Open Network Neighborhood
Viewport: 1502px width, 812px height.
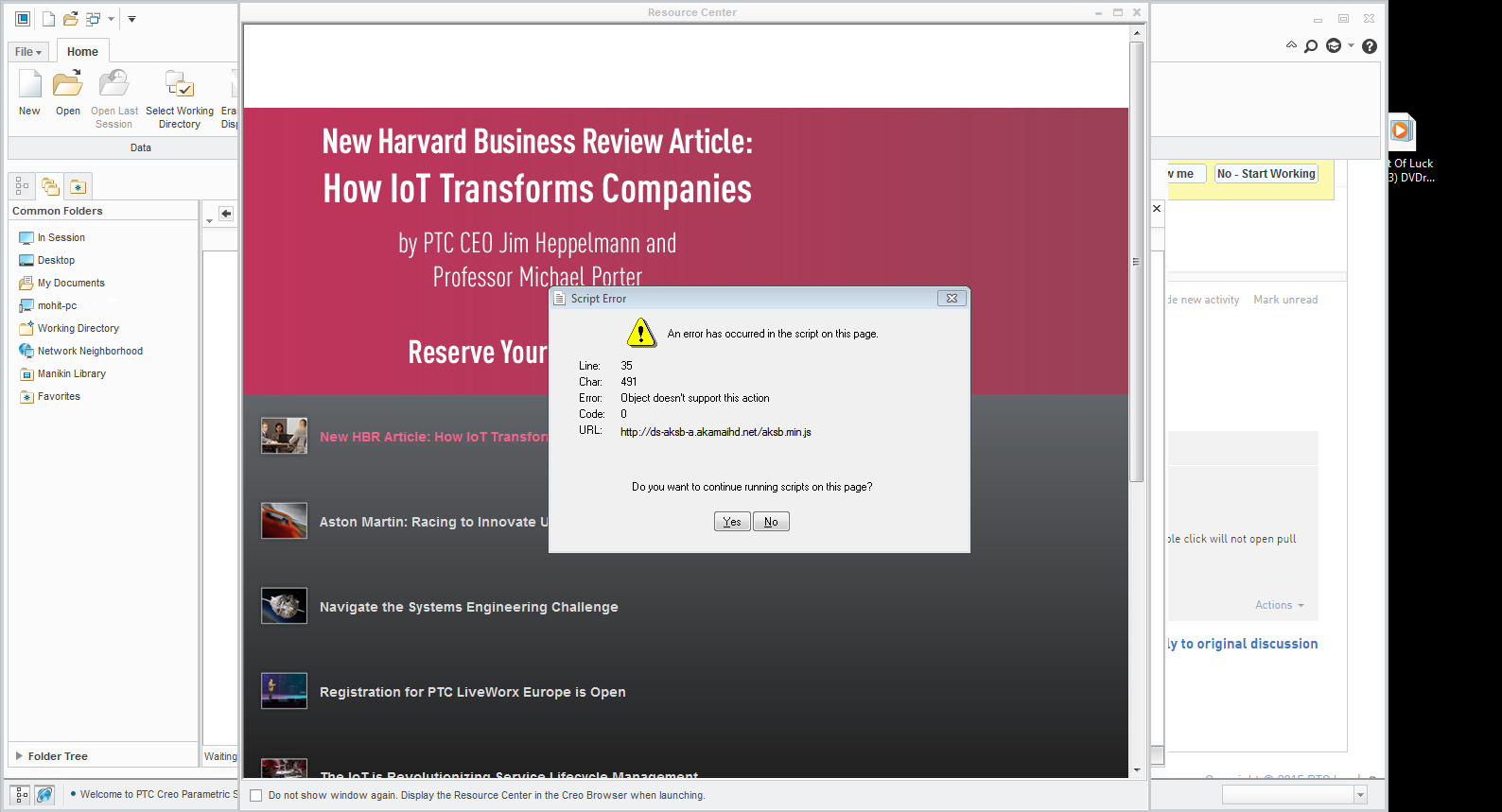click(80, 352)
